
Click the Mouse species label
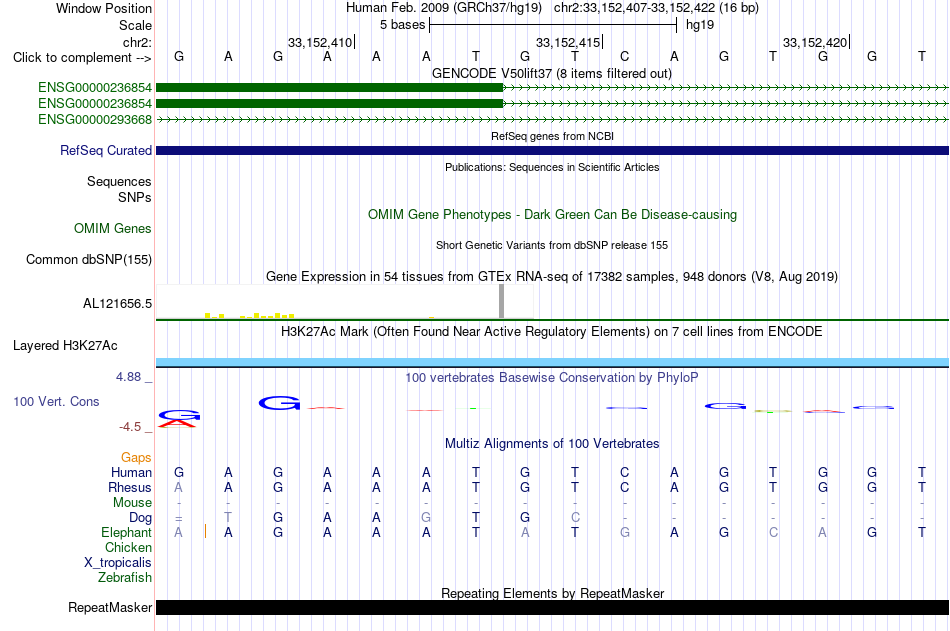pos(132,502)
